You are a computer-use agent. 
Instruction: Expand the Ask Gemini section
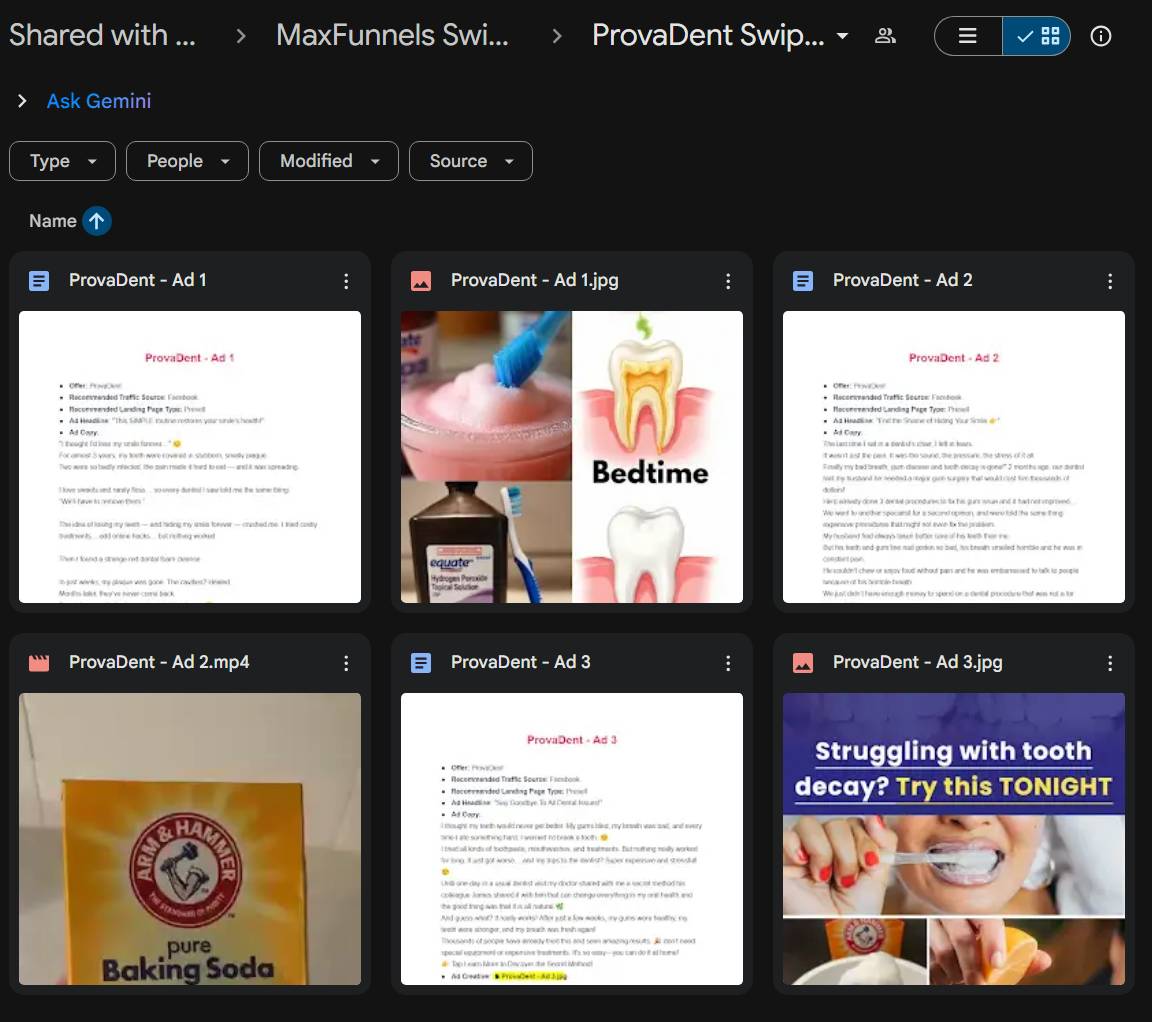[22, 101]
